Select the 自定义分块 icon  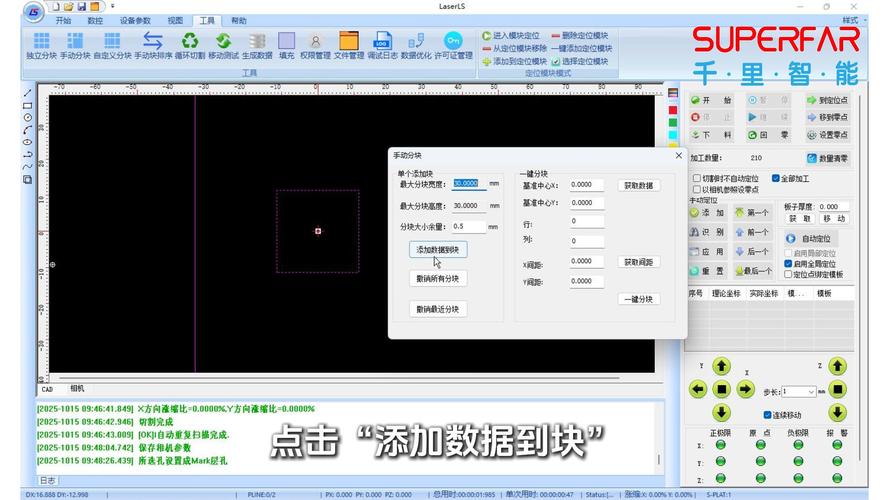[x=112, y=41]
